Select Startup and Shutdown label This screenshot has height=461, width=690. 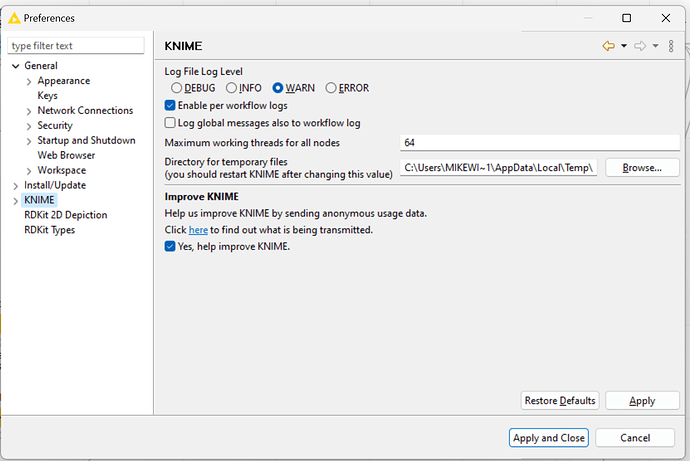(86, 140)
